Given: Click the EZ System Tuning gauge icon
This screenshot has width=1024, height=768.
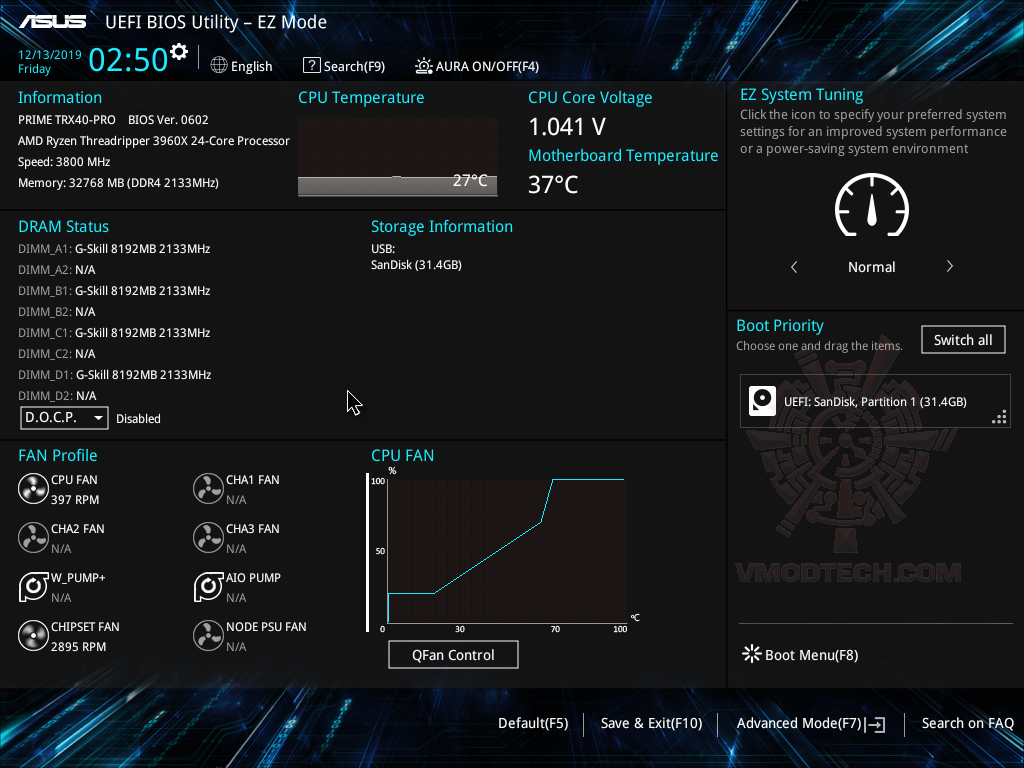Looking at the screenshot, I should 872,205.
